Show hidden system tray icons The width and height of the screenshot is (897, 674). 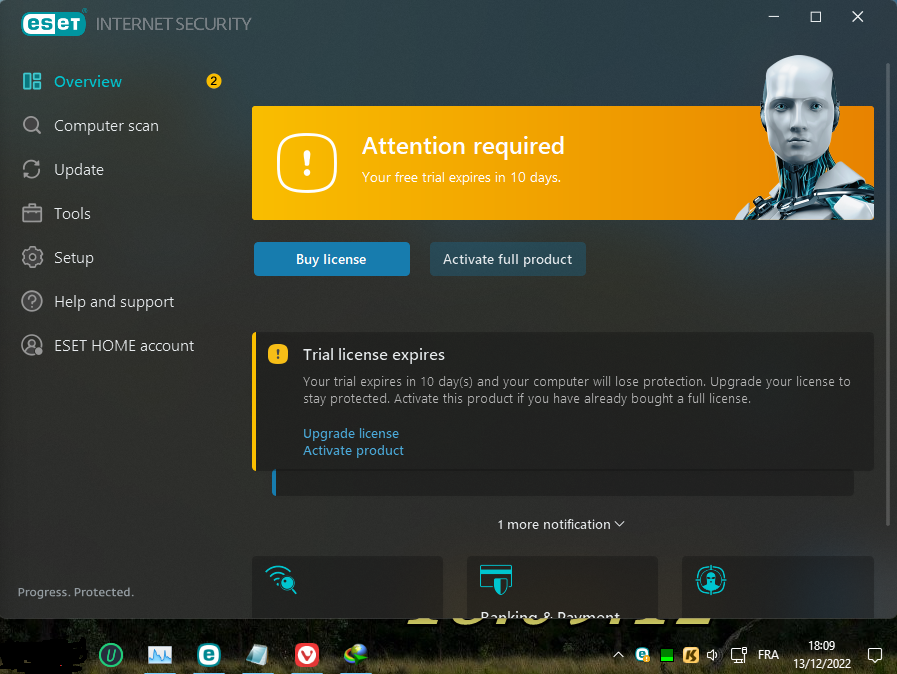pyautogui.click(x=618, y=655)
